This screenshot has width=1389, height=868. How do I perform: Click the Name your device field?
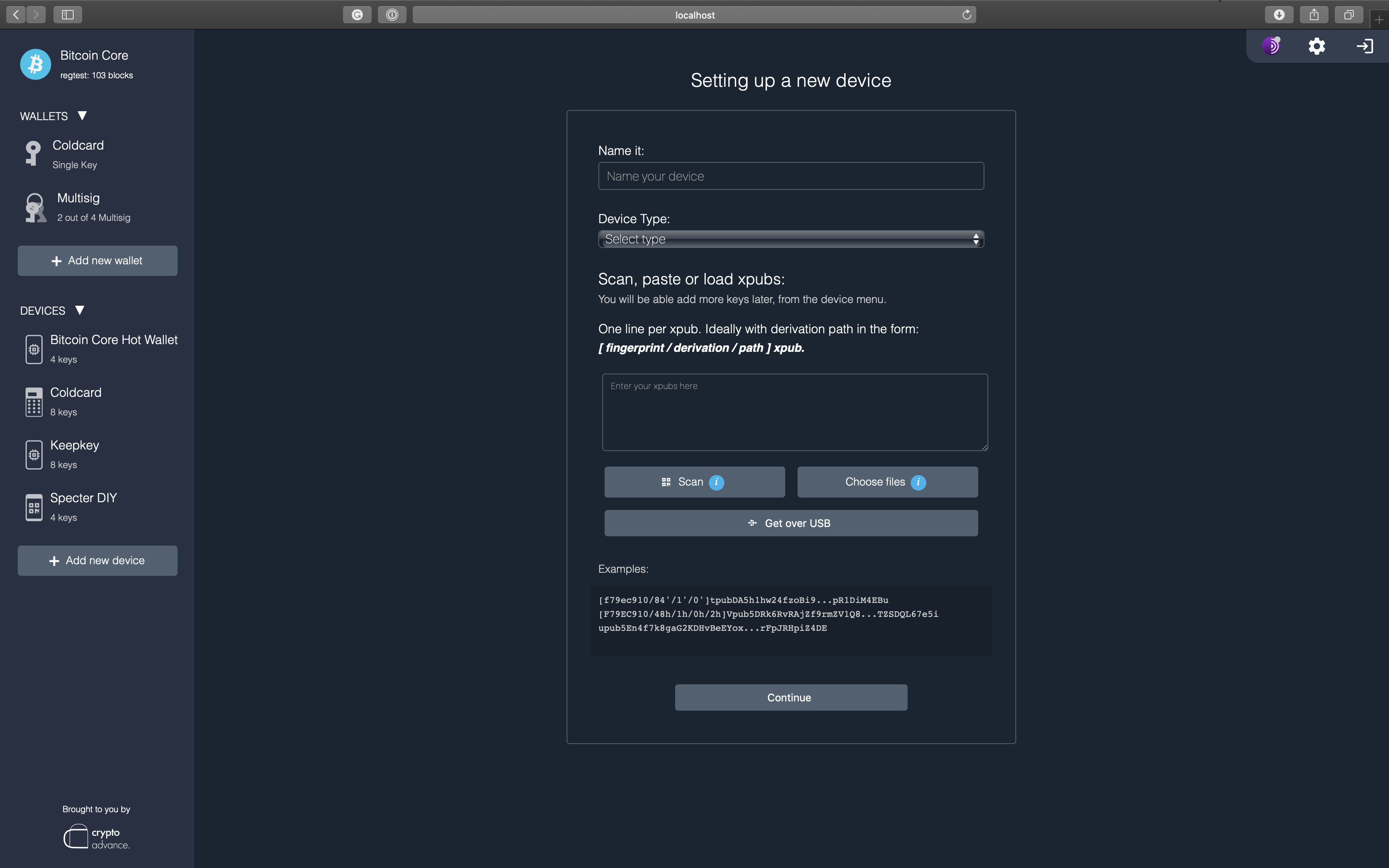(790, 176)
